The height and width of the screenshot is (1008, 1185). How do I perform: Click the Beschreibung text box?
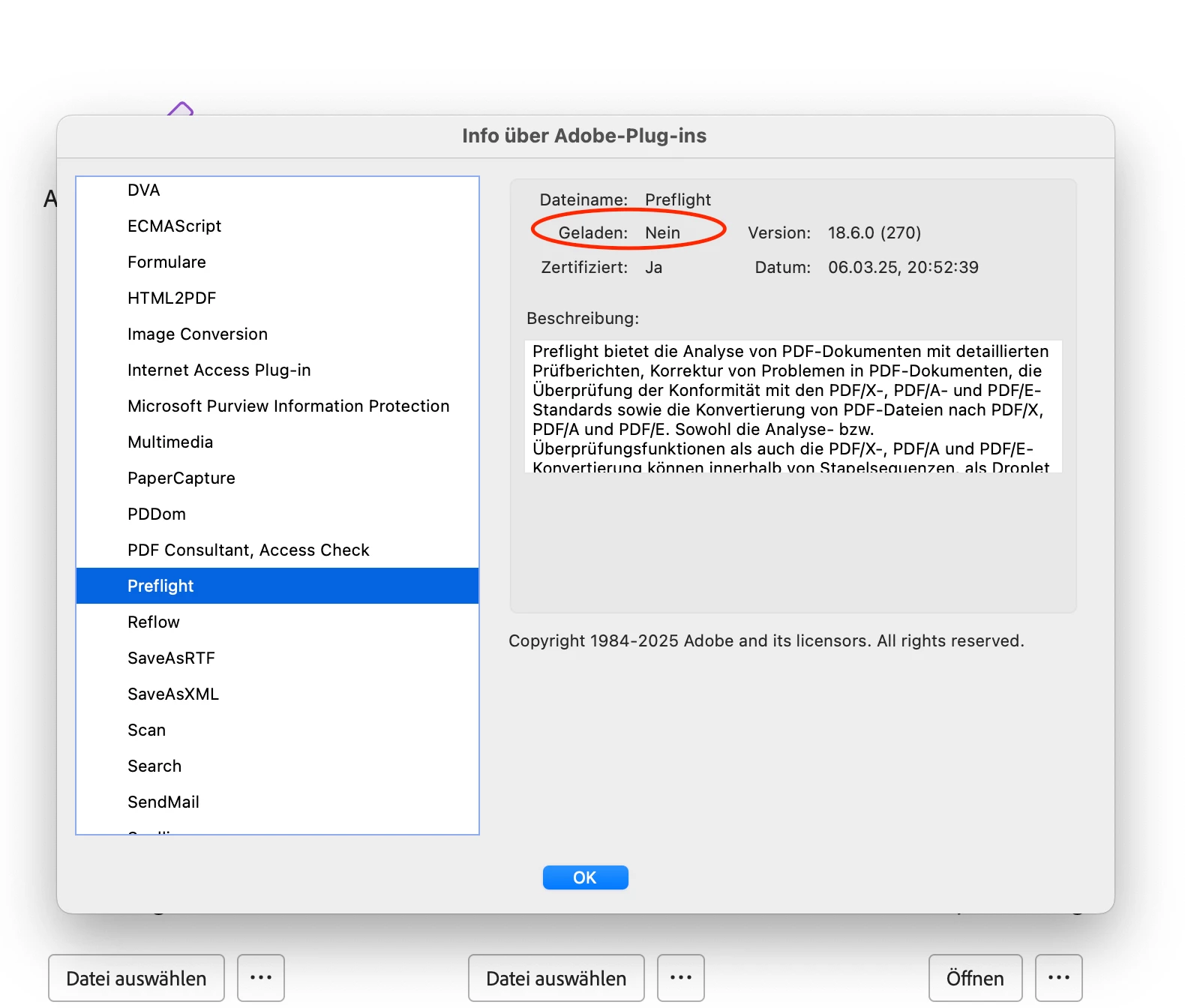coord(793,406)
